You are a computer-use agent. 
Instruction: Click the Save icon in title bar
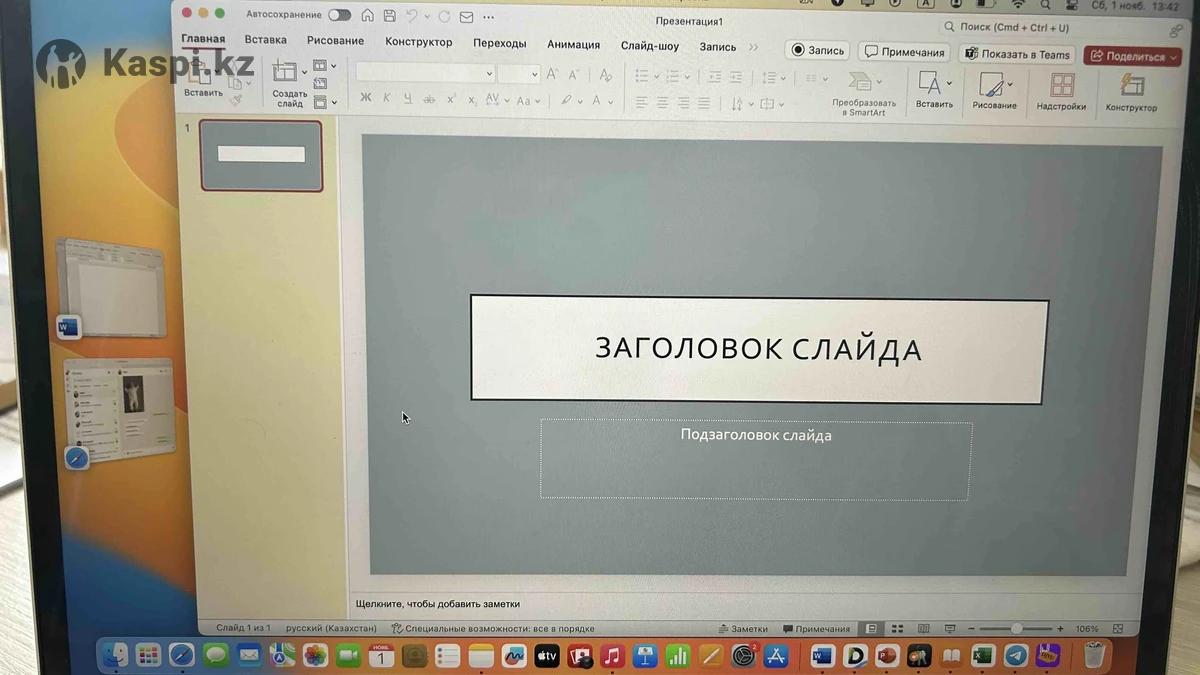pyautogui.click(x=390, y=16)
